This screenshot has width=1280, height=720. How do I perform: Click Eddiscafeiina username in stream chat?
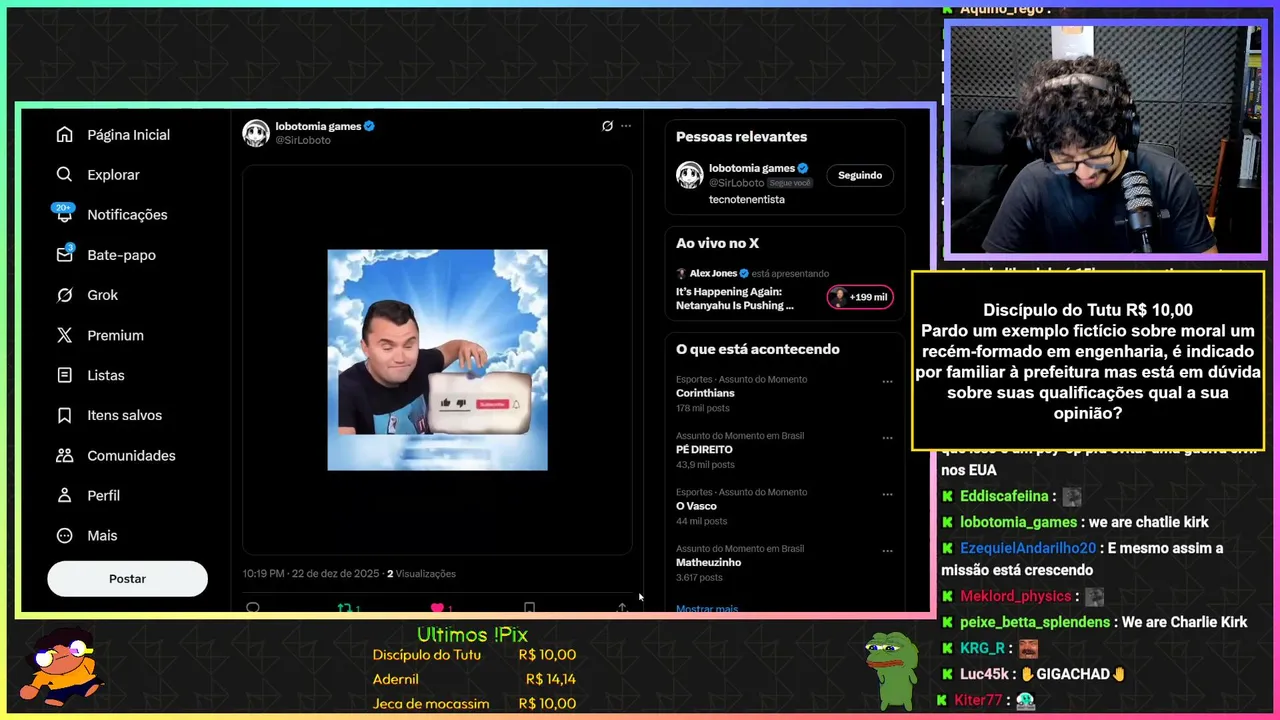[1004, 496]
